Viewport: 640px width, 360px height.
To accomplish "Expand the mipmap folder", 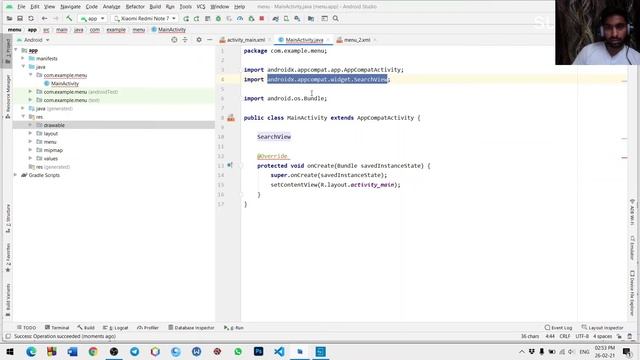I will click(31, 150).
